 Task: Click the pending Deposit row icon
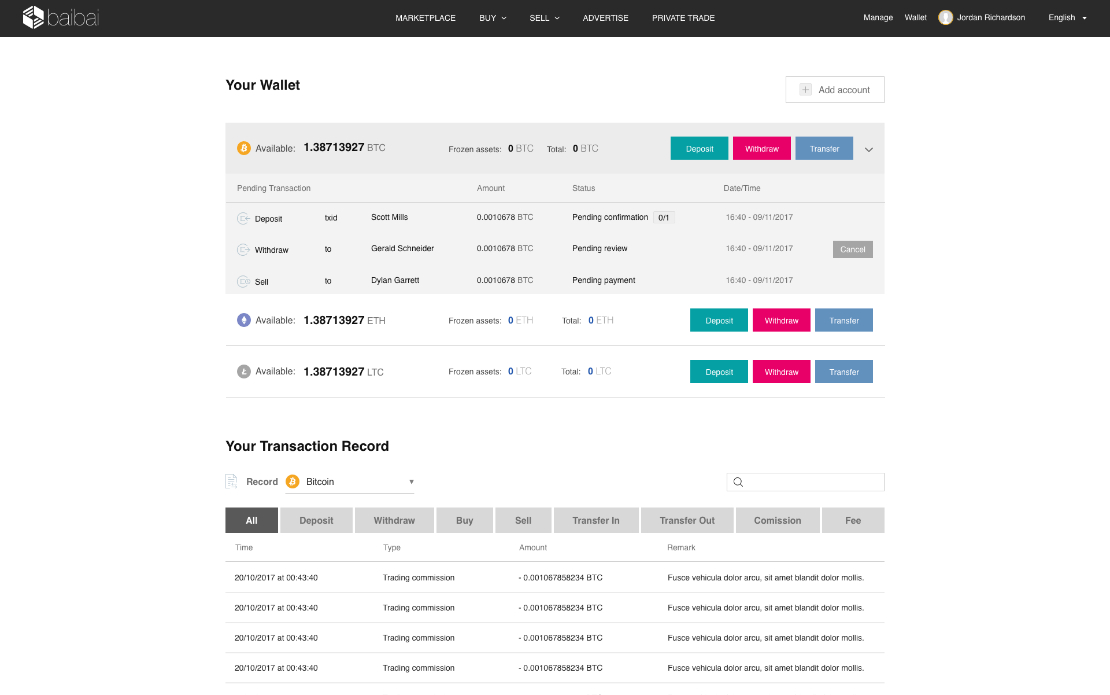point(244,219)
